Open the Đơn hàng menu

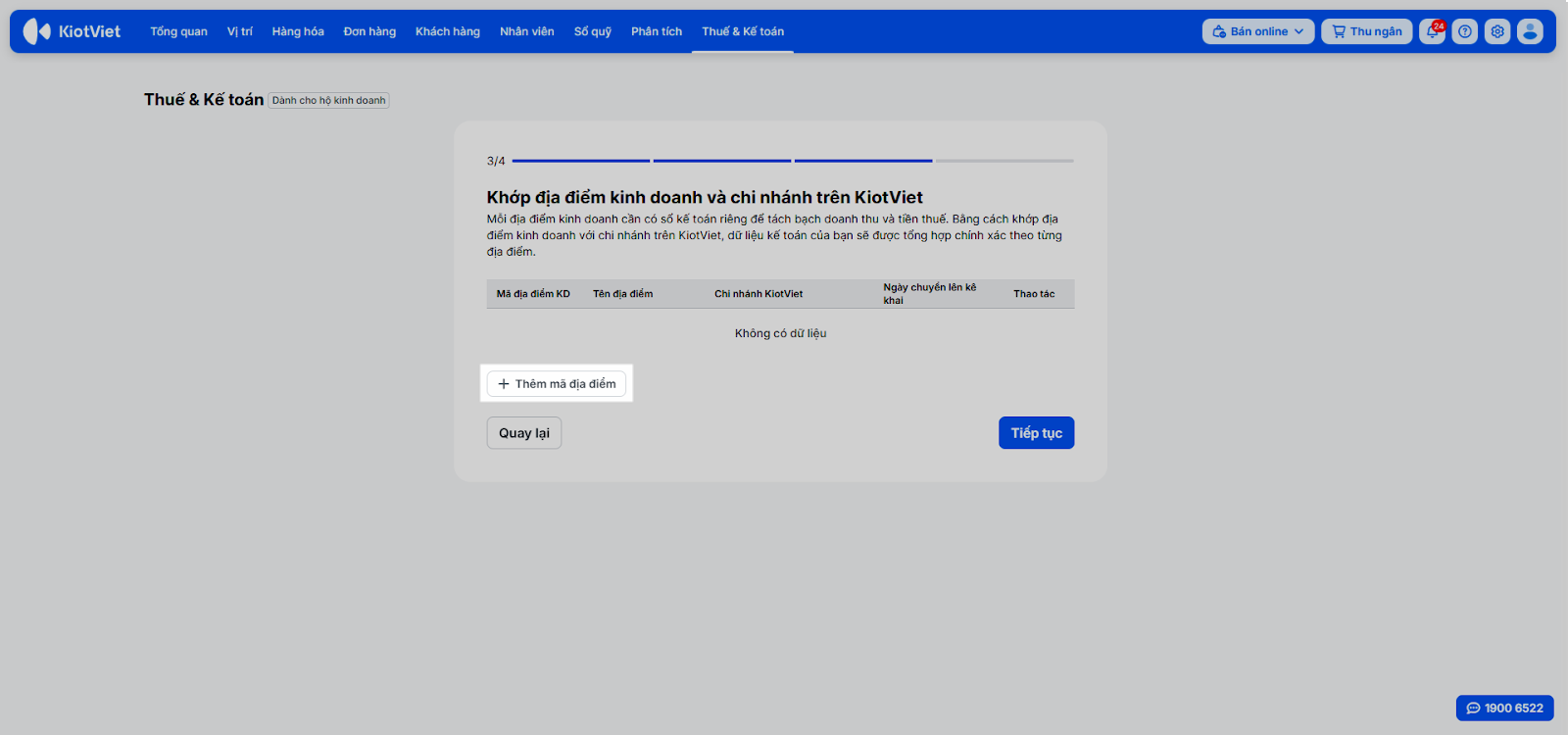(x=369, y=31)
